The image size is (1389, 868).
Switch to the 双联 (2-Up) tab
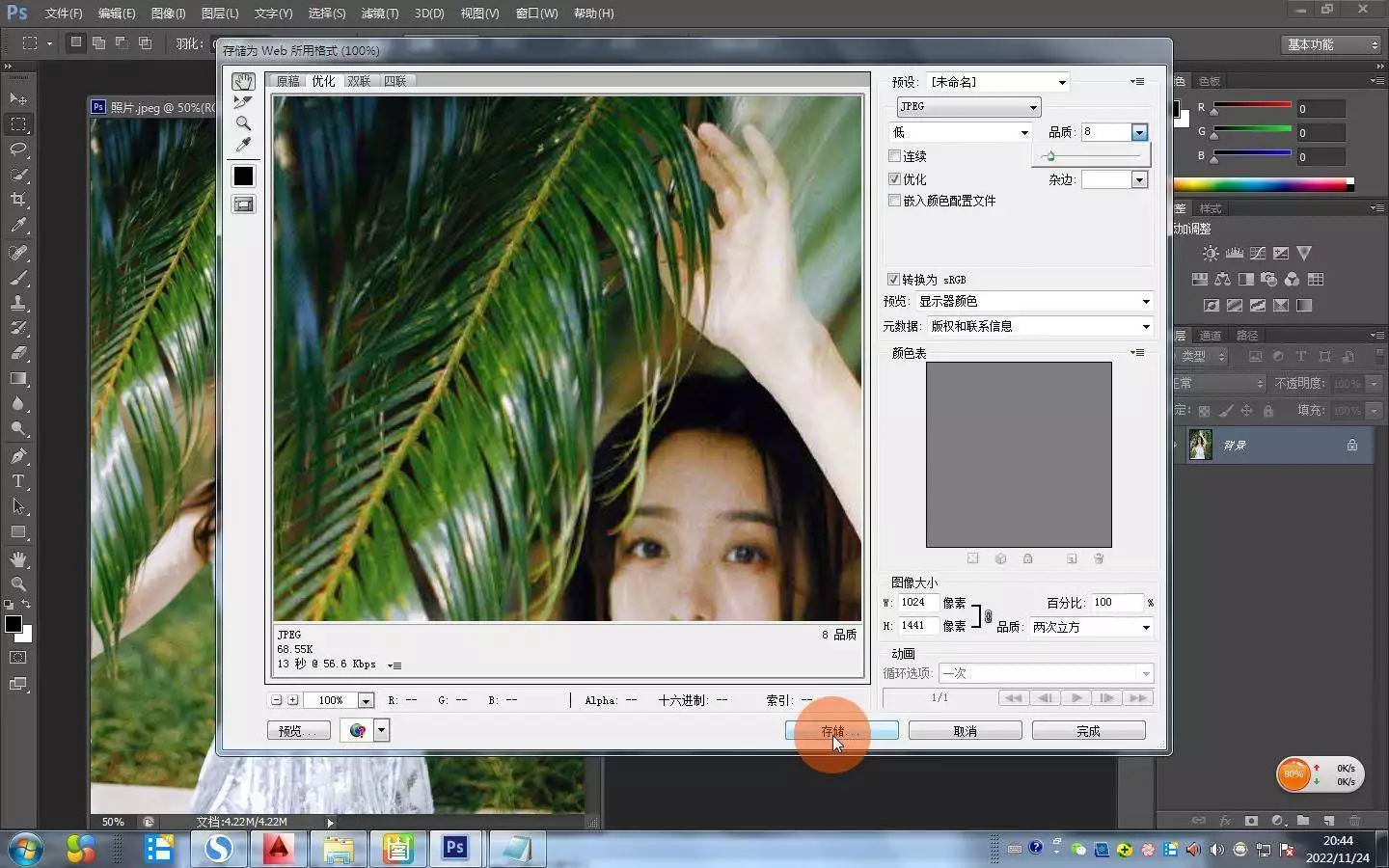point(359,81)
